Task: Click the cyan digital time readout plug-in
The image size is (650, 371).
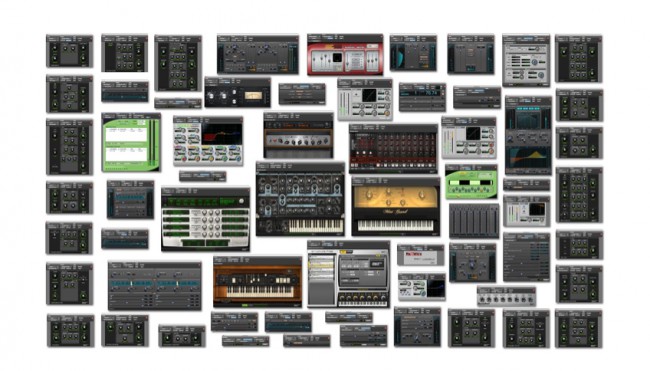Action: coord(422,97)
